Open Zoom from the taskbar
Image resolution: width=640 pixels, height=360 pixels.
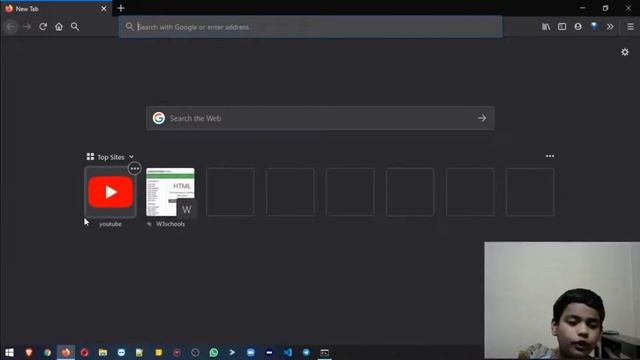(x=251, y=353)
